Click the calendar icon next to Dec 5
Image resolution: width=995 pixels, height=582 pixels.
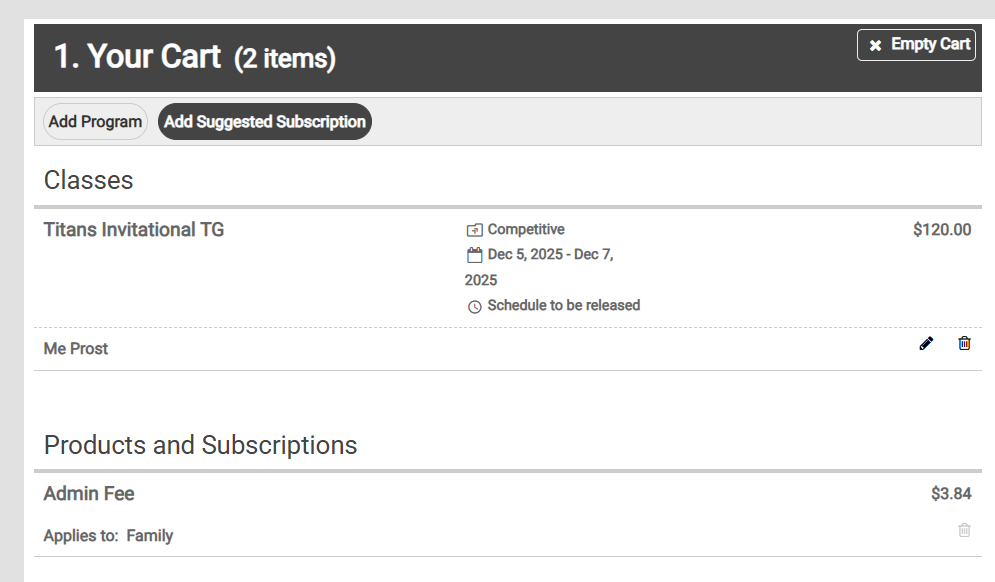(475, 255)
